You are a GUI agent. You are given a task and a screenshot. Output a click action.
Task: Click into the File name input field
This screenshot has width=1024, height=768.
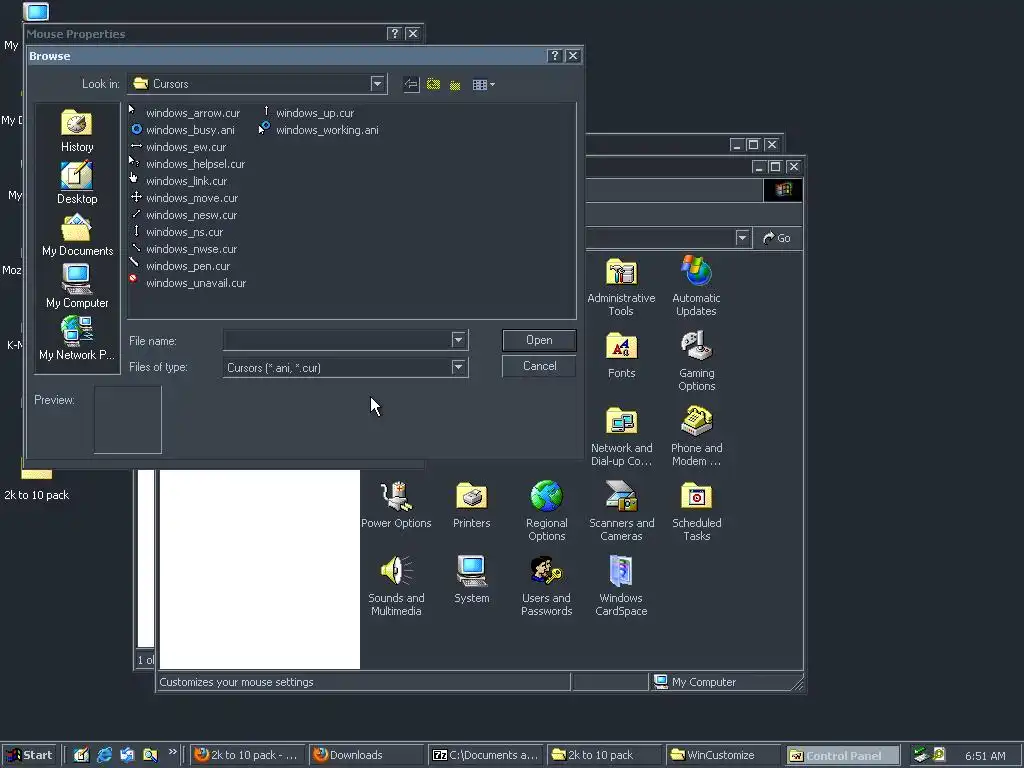[337, 340]
